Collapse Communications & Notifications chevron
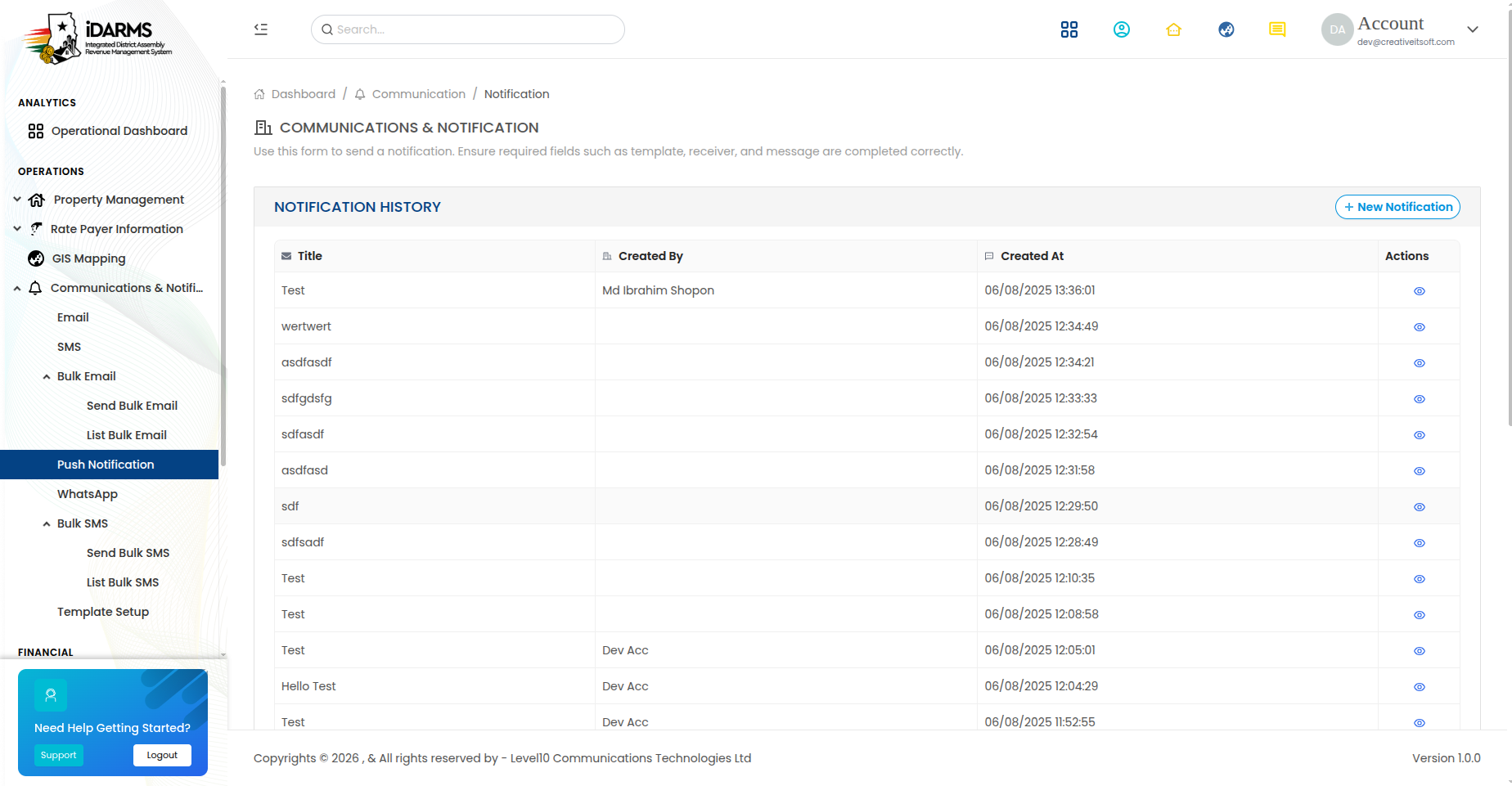This screenshot has width=1512, height=786. coord(17,288)
